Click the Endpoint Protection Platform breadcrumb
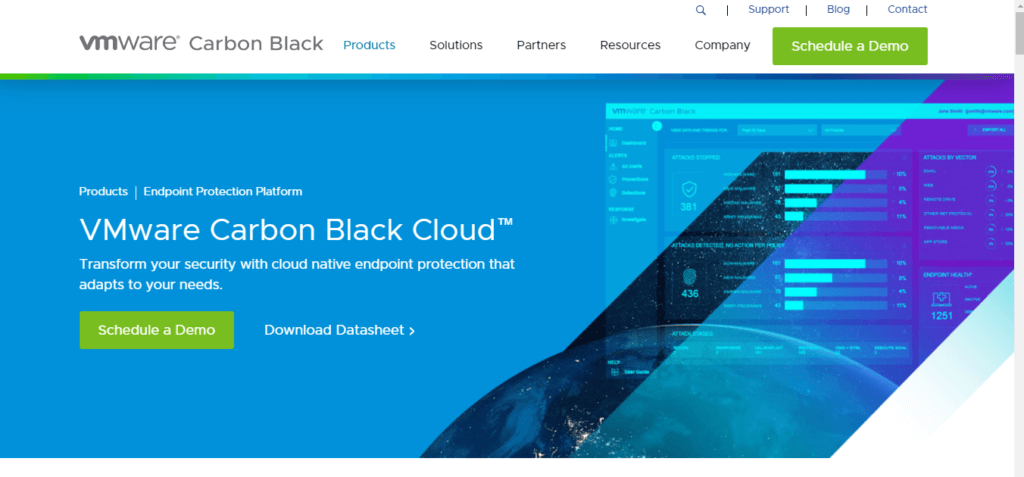 coord(223,191)
